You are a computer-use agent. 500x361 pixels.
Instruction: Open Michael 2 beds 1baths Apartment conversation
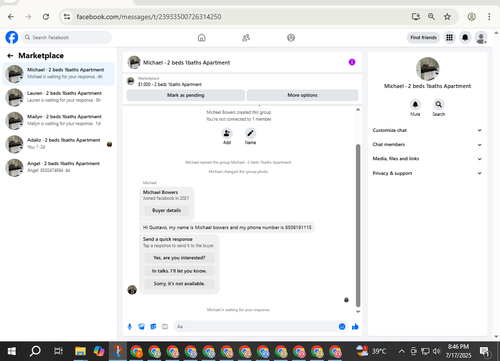coord(59,73)
